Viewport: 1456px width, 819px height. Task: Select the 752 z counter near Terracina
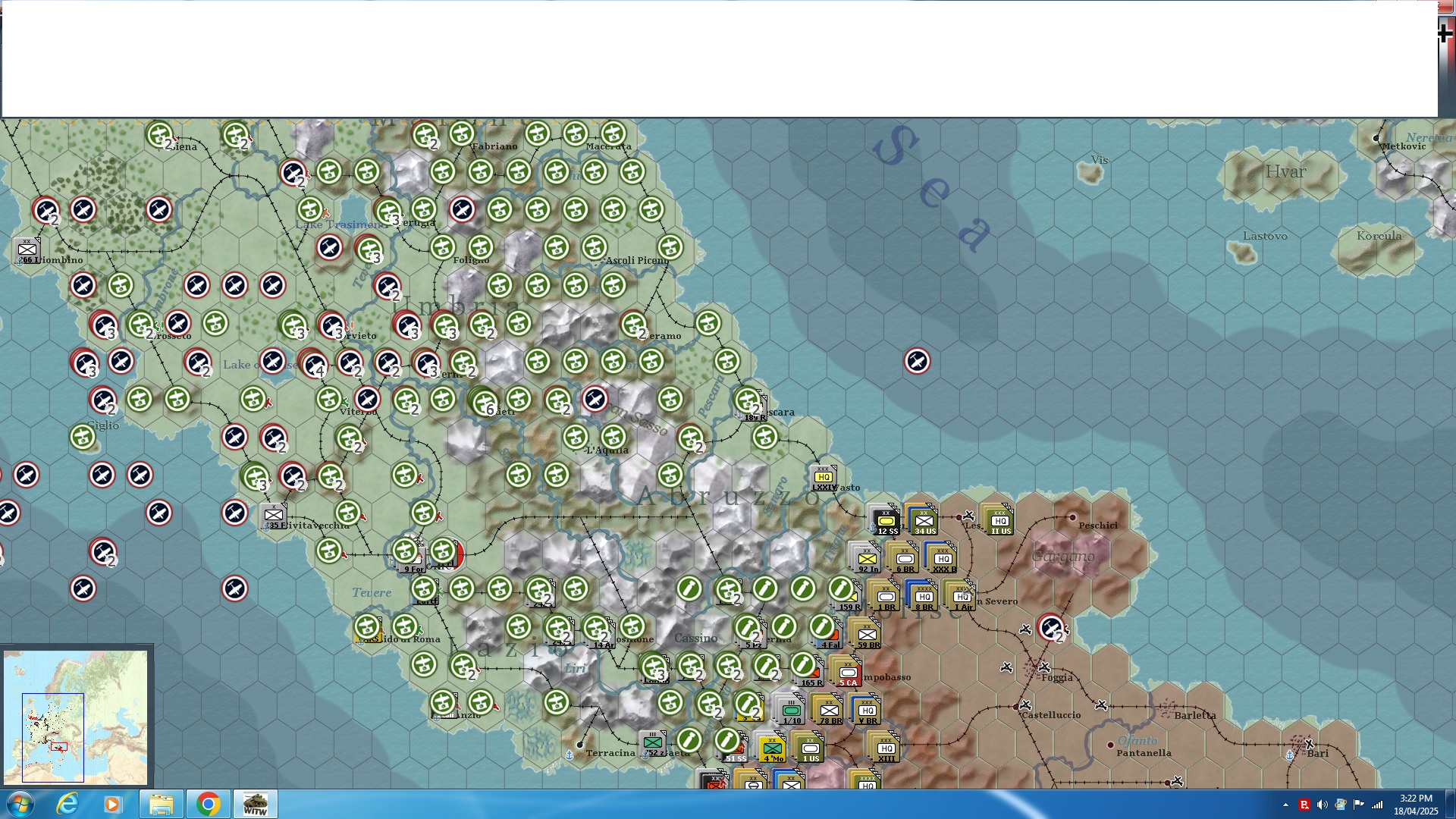652,744
